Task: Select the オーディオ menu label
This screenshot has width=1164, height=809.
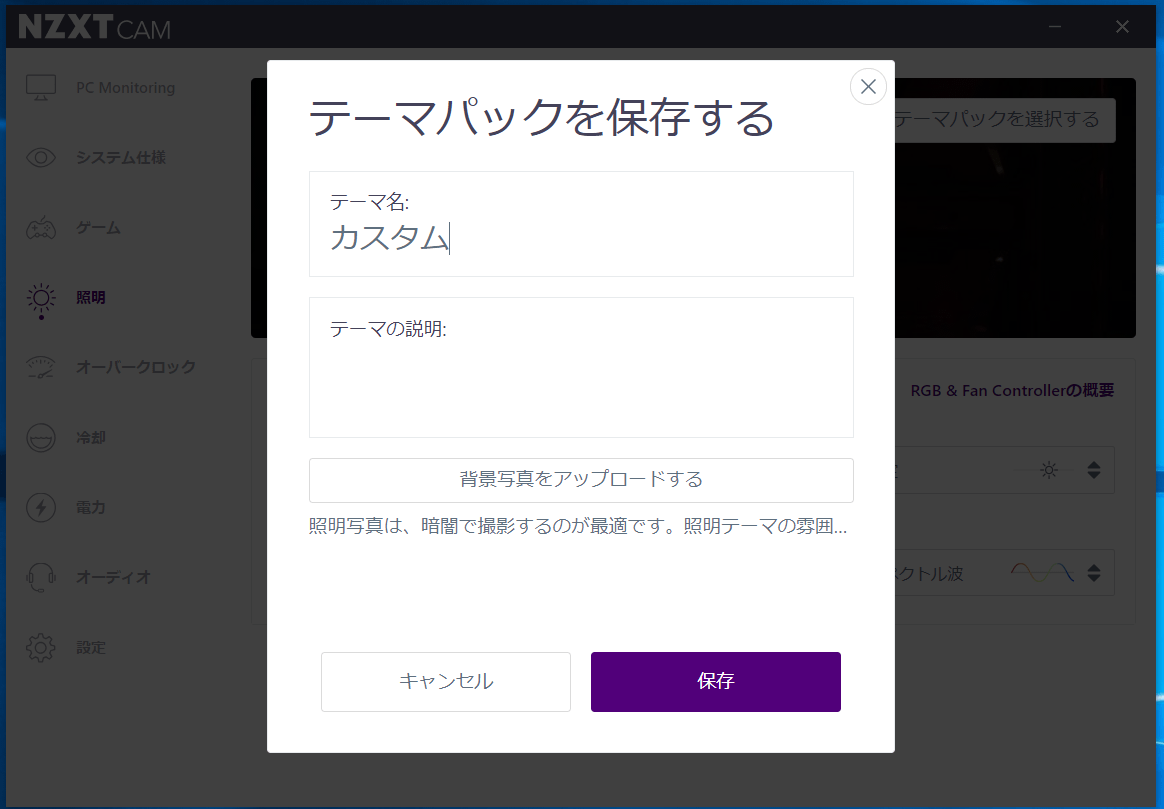Action: click(113, 577)
